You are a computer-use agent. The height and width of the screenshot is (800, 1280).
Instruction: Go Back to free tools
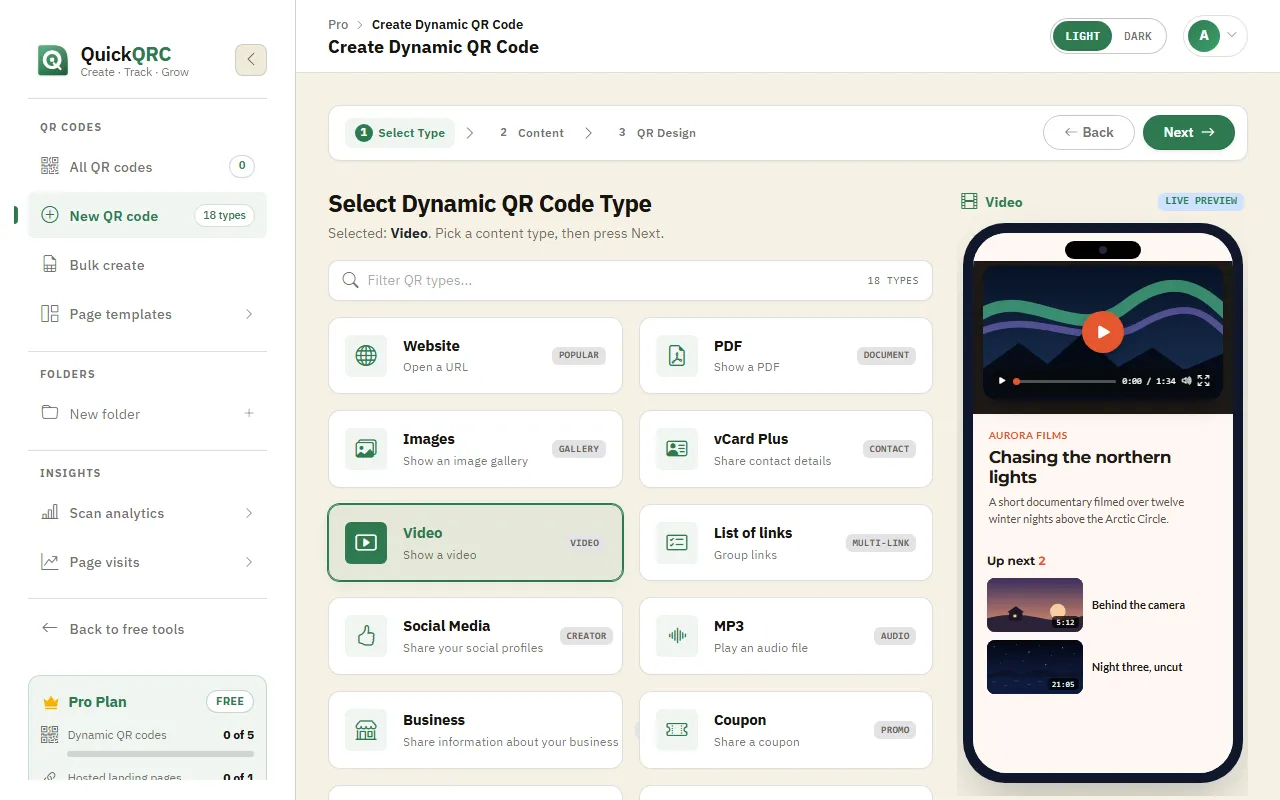(x=147, y=629)
